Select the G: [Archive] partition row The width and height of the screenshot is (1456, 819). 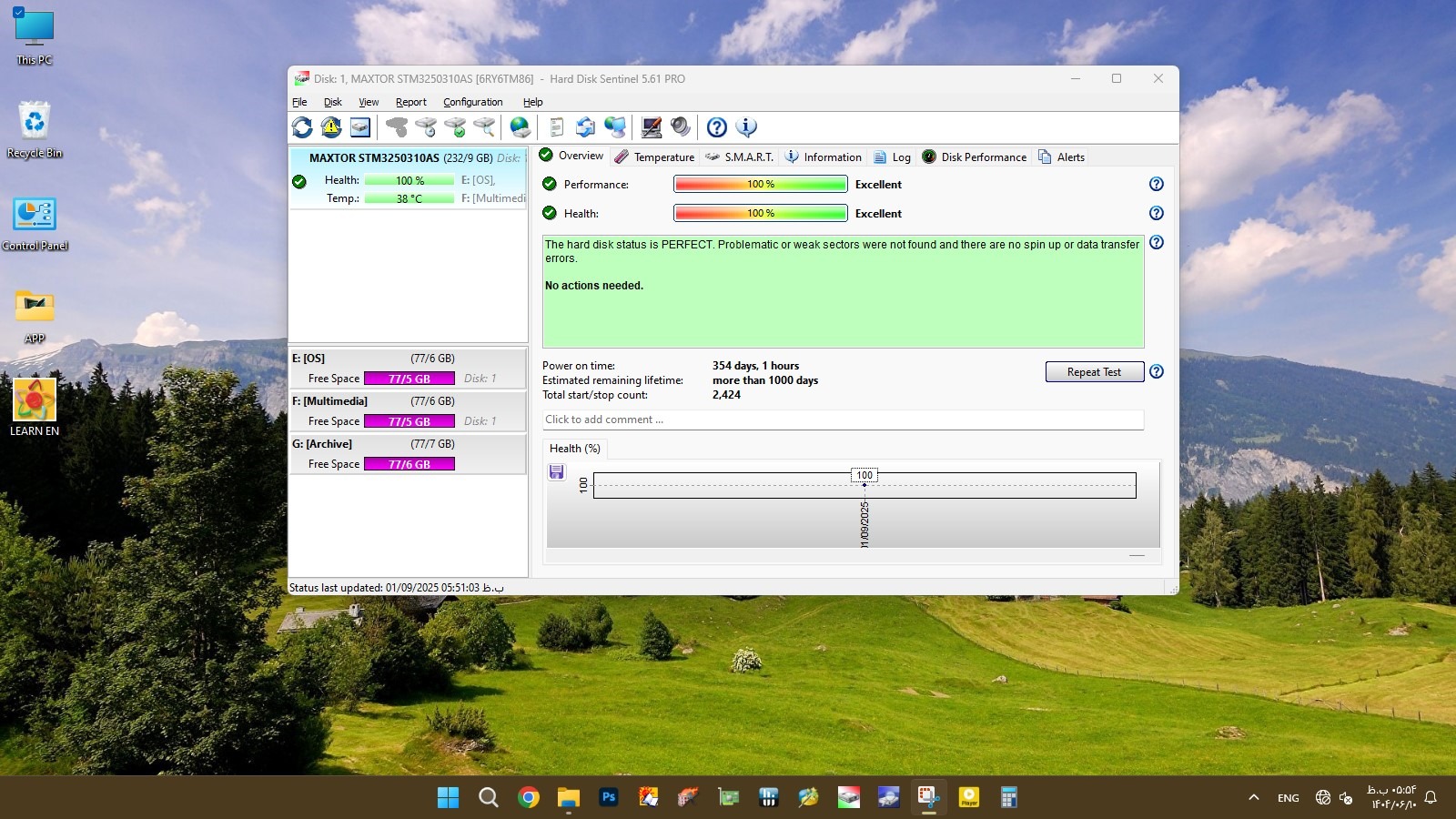[x=408, y=454]
